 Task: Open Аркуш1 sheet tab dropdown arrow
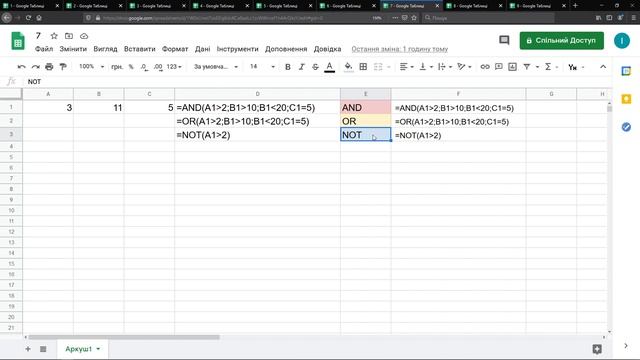[x=98, y=349]
